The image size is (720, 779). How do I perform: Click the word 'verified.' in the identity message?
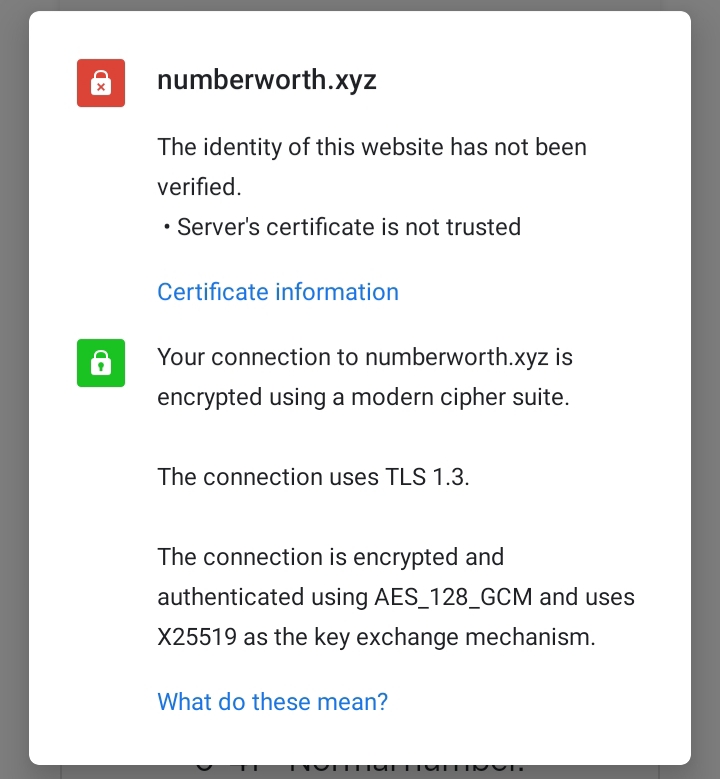(x=199, y=187)
